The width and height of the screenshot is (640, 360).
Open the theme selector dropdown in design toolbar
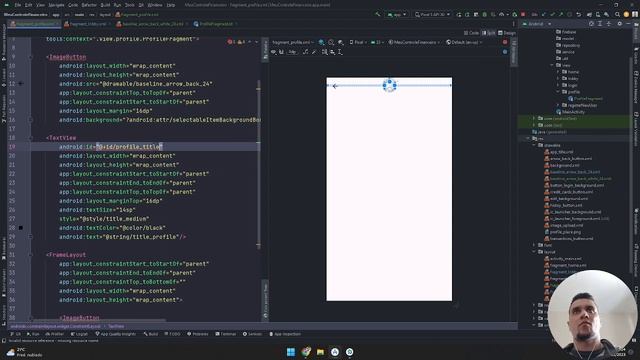coord(415,42)
